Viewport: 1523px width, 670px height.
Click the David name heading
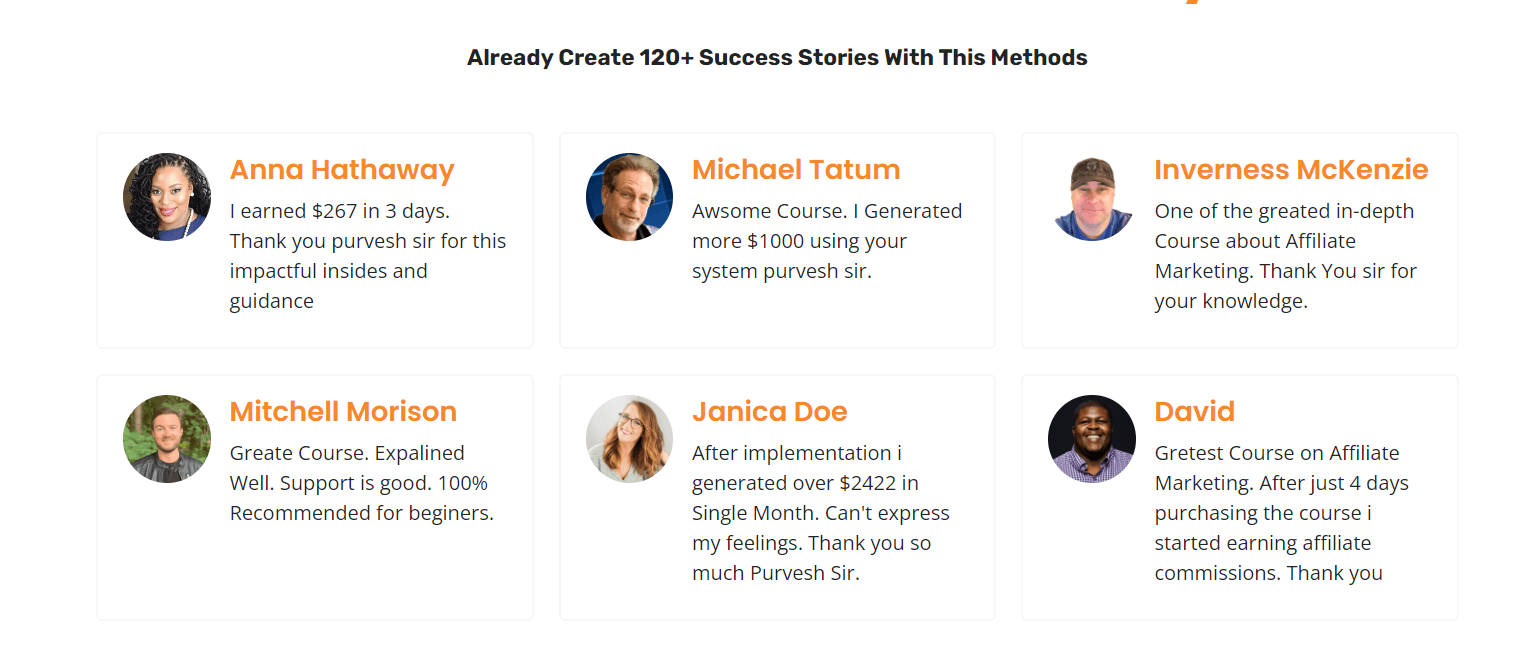1194,412
